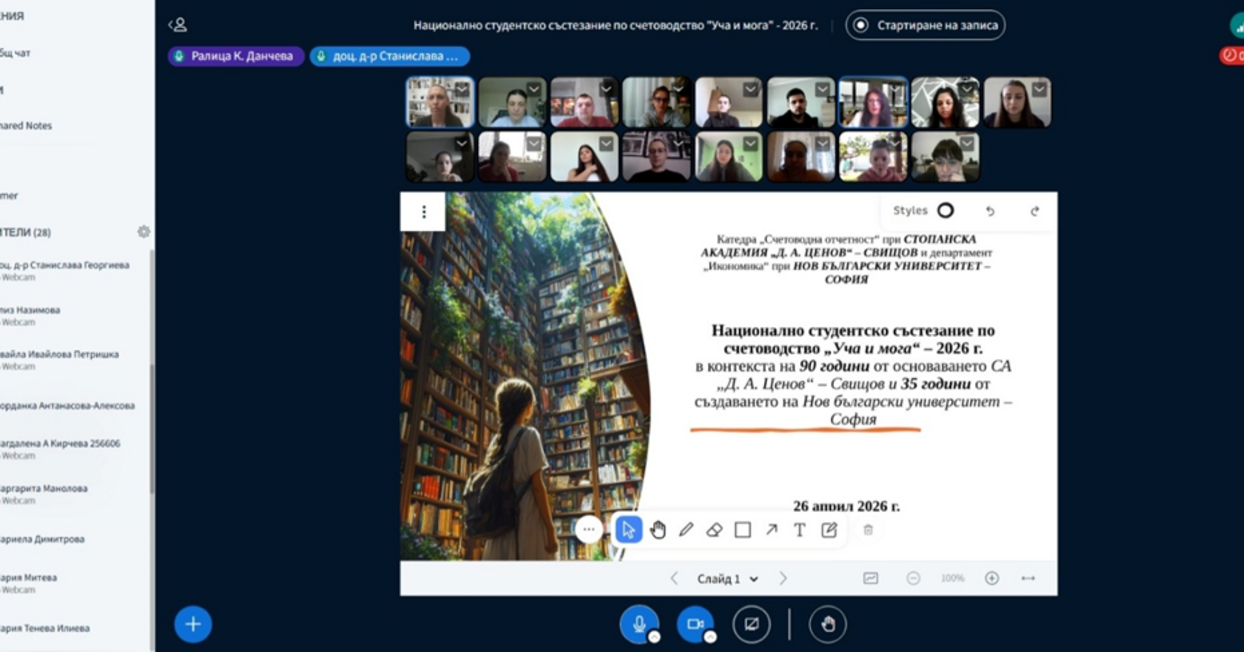Image resolution: width=1244 pixels, height=652 pixels.
Task: Select the Arrow drawing tool
Action: [772, 530]
